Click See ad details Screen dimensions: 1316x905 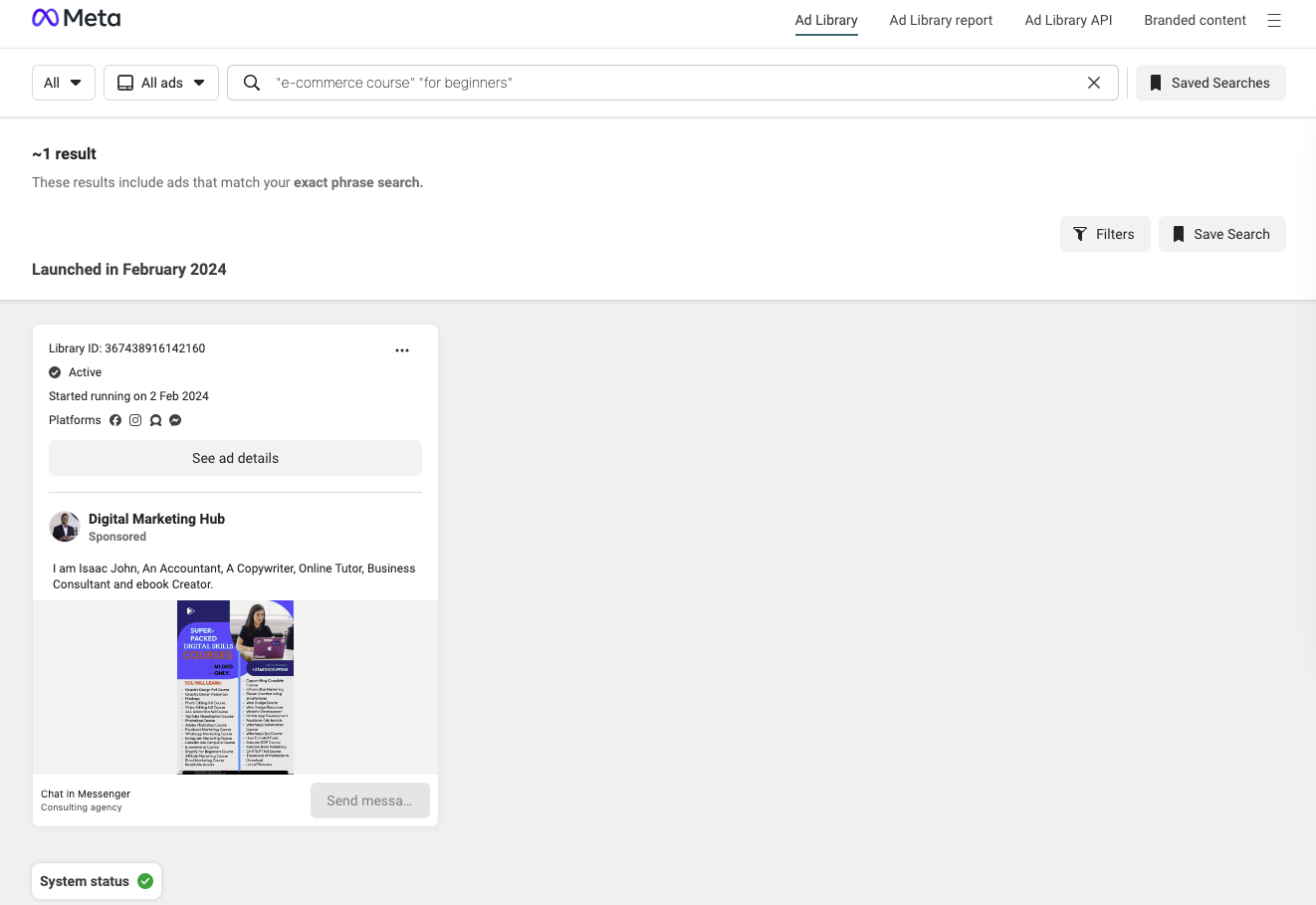pyautogui.click(x=235, y=458)
